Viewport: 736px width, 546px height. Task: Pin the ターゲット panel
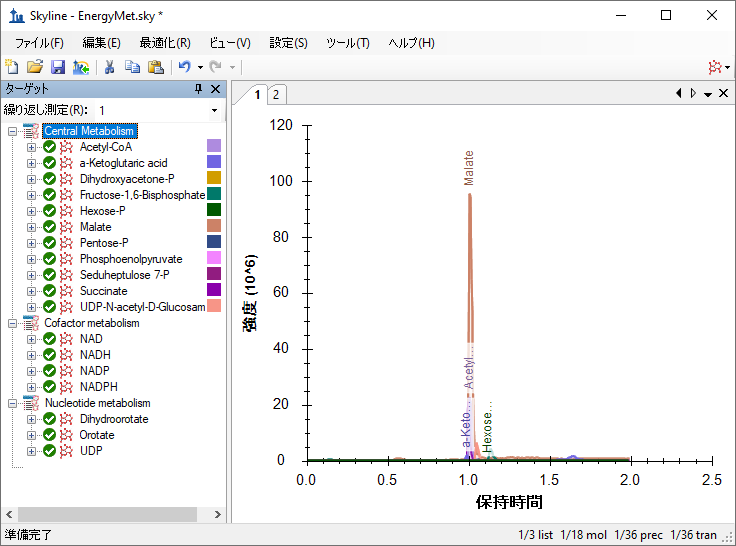tap(199, 89)
